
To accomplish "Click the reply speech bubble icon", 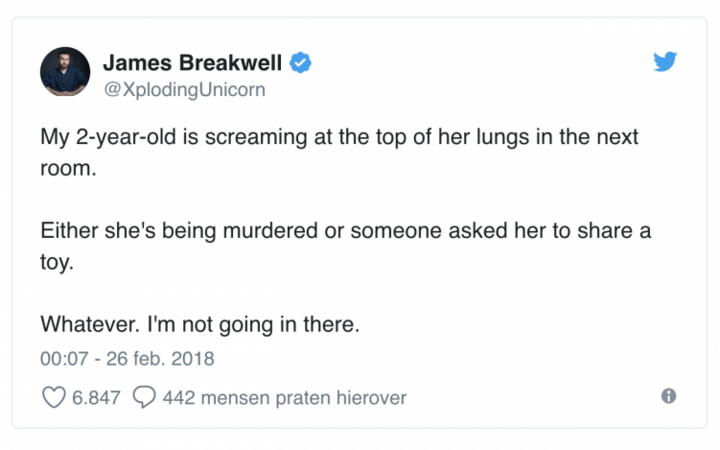I will coord(144,397).
